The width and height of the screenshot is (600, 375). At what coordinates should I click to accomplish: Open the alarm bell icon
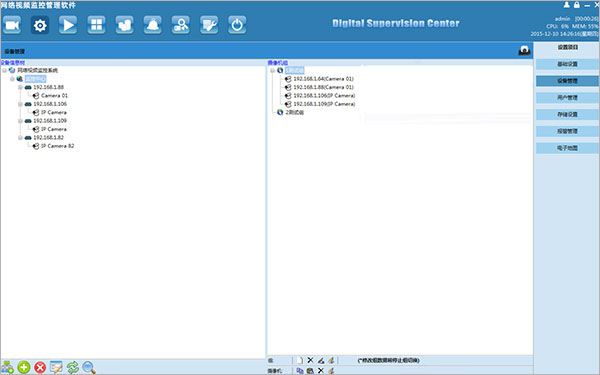tap(153, 25)
